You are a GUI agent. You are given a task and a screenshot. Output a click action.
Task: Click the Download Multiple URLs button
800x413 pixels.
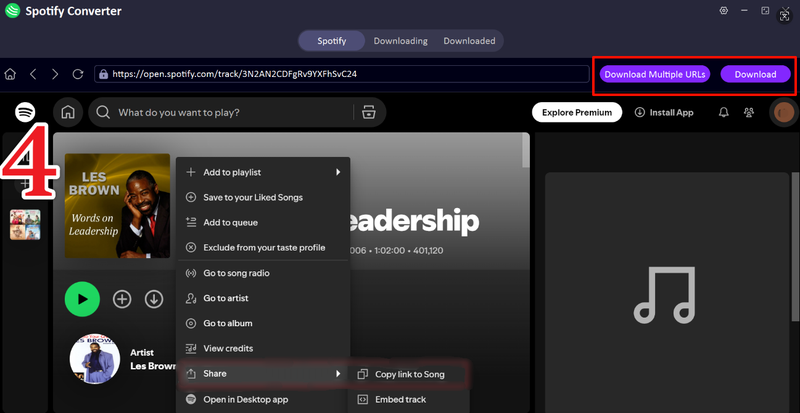click(x=655, y=74)
